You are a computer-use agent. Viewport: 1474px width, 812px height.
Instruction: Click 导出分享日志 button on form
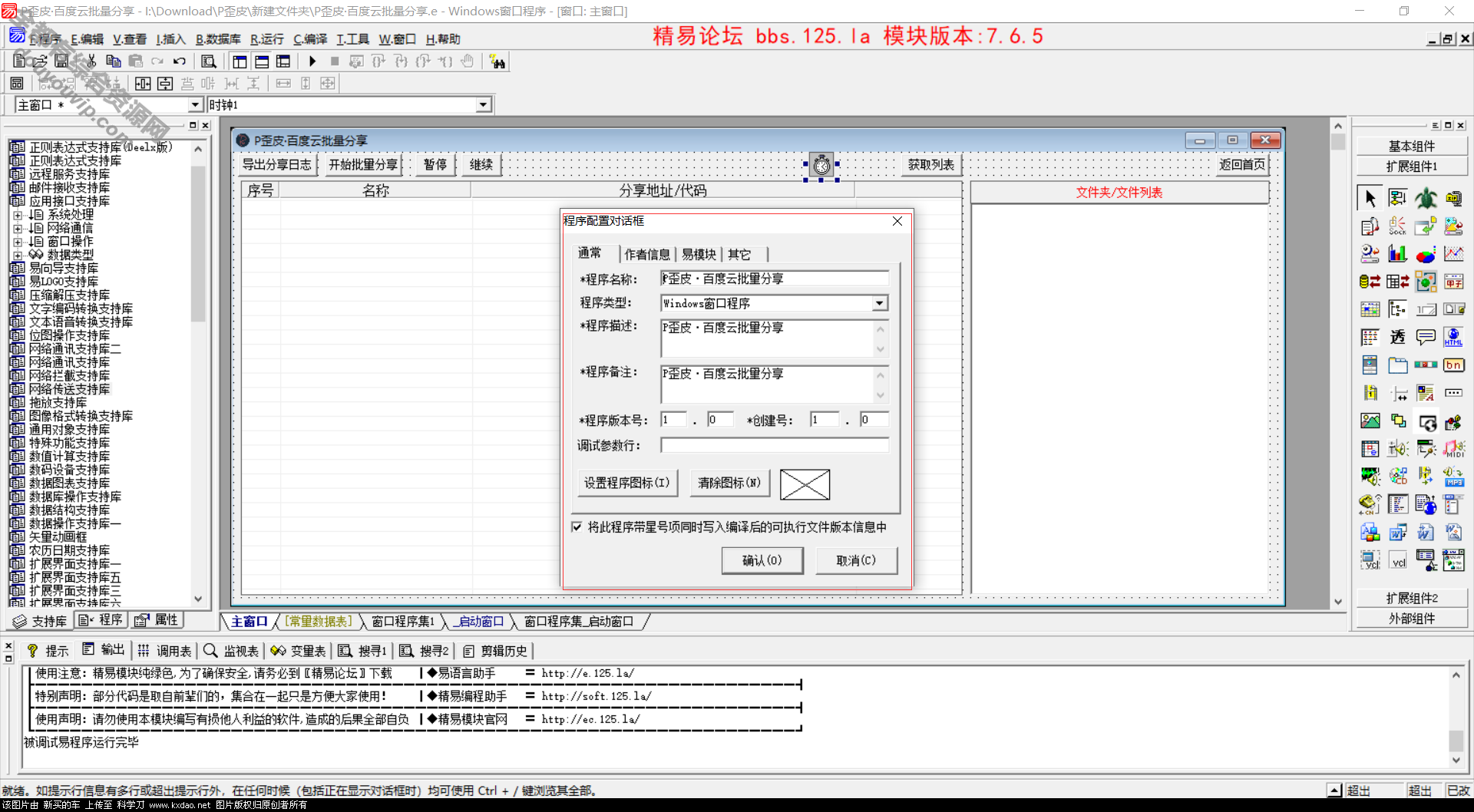pos(277,164)
